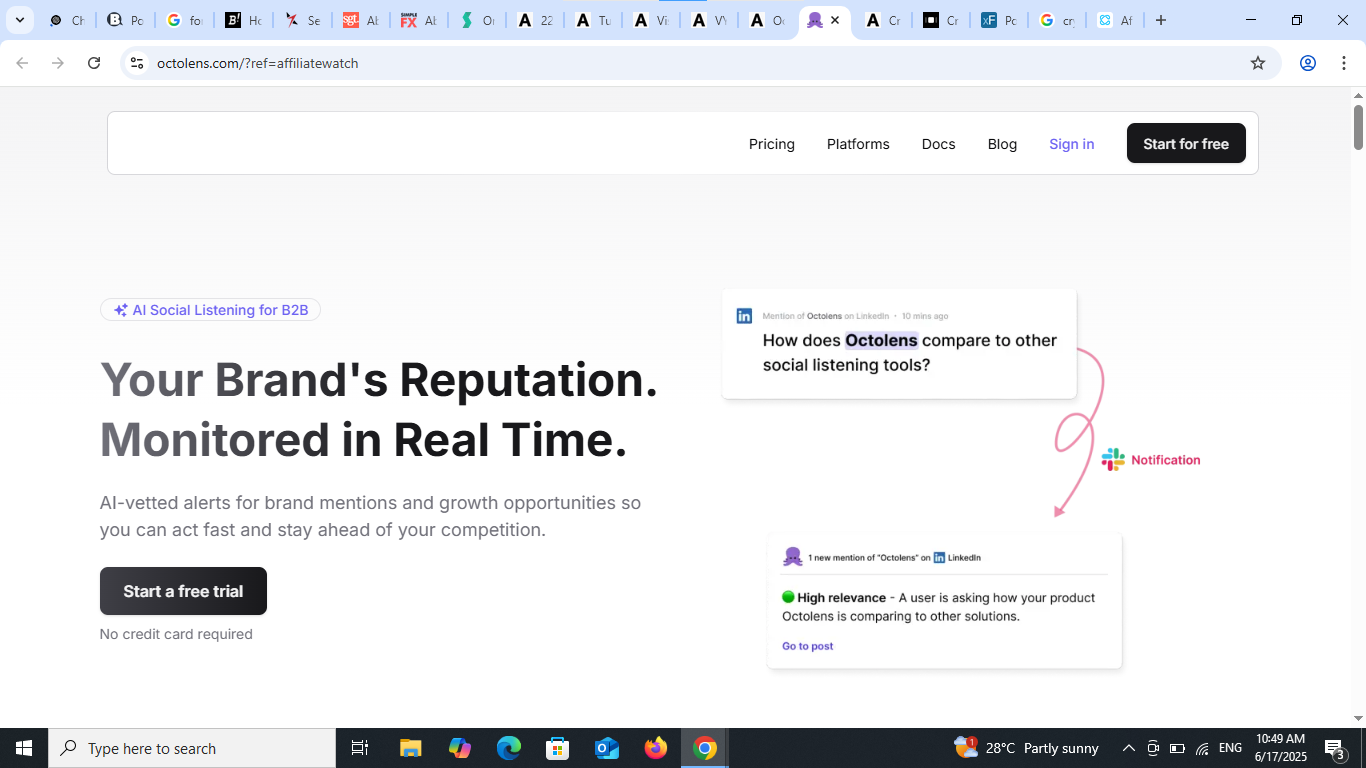Switch to the last tab labeled Af

click(1114, 20)
